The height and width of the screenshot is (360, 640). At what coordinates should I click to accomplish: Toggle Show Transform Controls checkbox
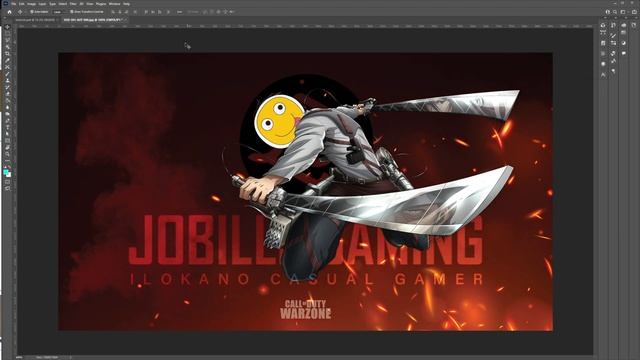click(71, 12)
